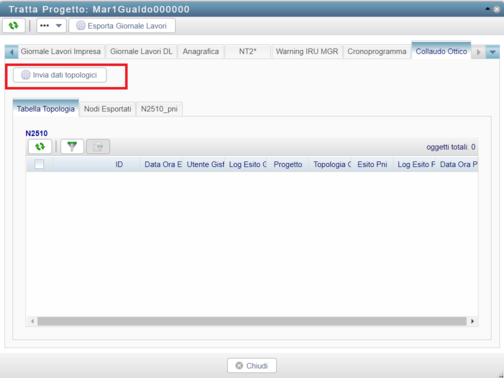The image size is (504, 378).
Task: Open the Giornale Lavori DL tab
Action: [141, 52]
